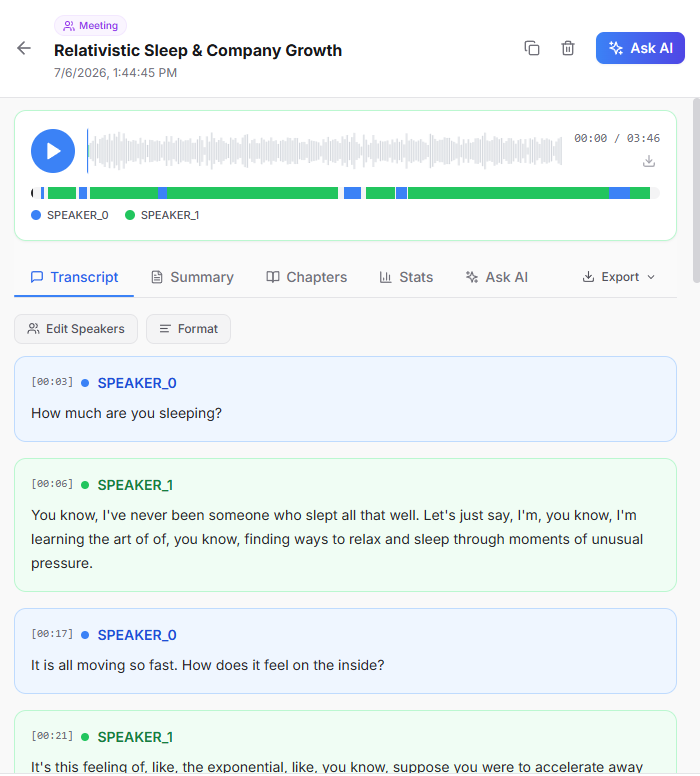Open the Ask AI gradient button

tap(640, 48)
